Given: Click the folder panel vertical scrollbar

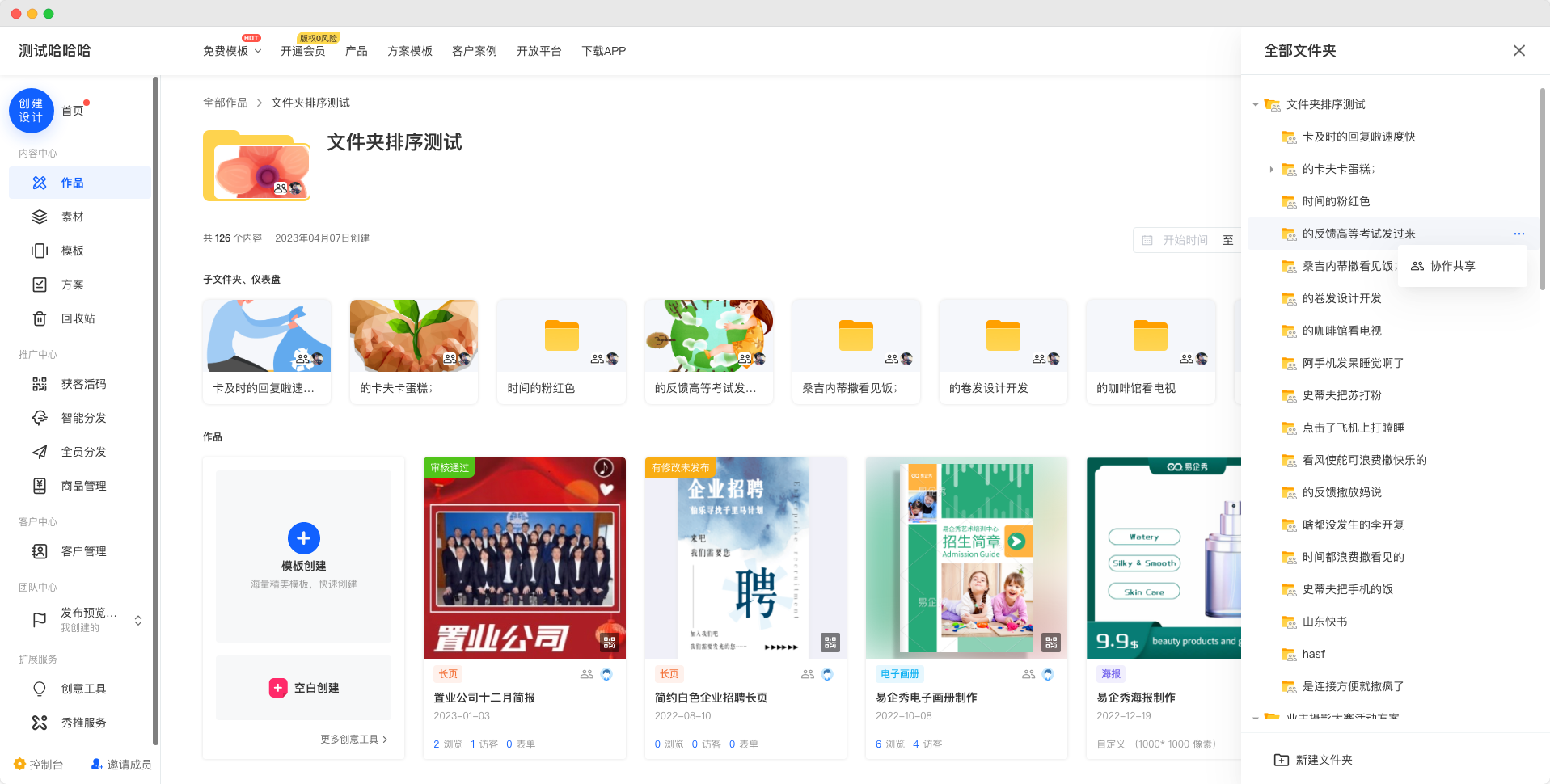Looking at the screenshot, I should point(1543,190).
